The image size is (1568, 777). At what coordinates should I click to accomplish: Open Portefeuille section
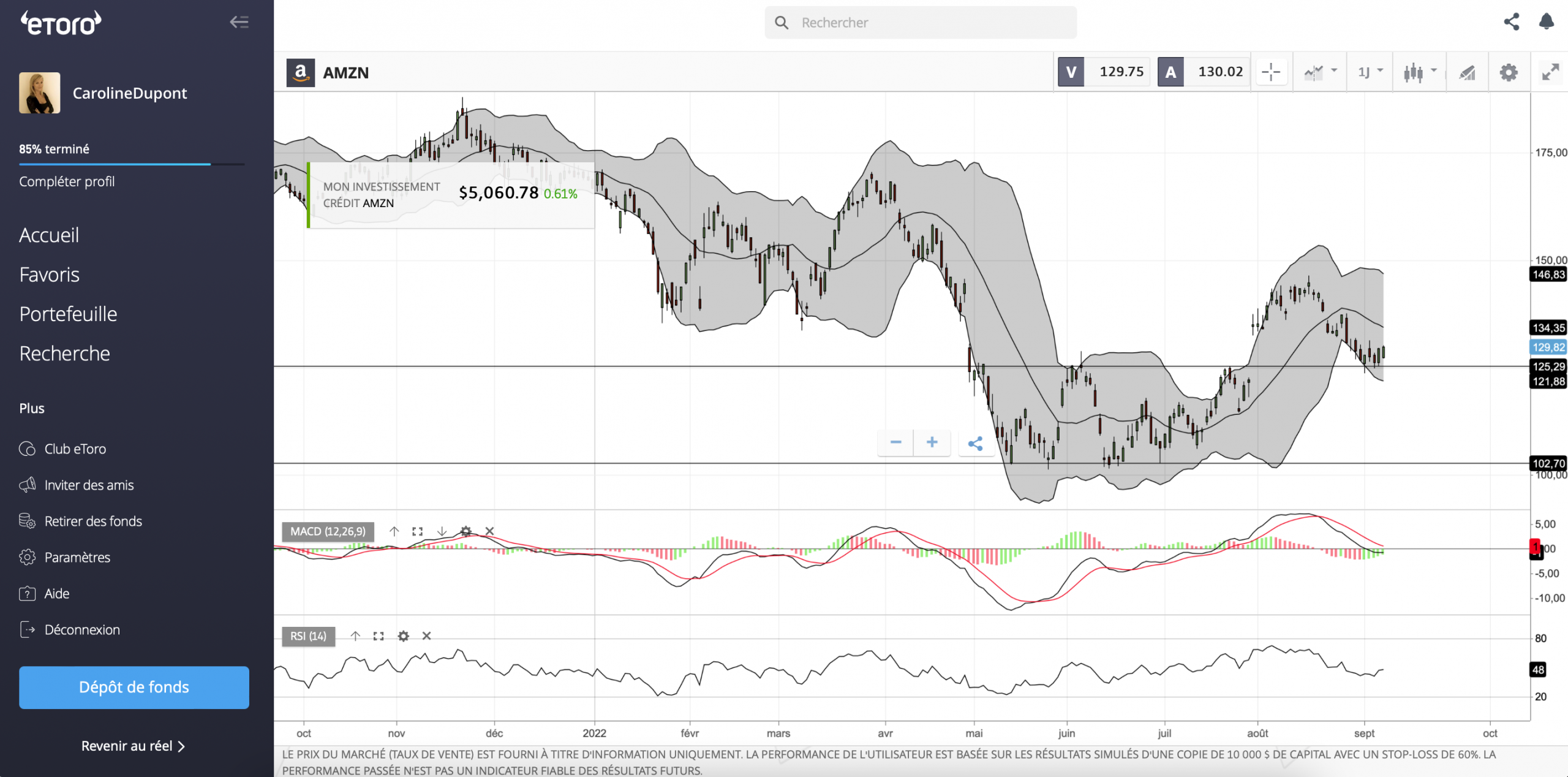click(x=68, y=314)
